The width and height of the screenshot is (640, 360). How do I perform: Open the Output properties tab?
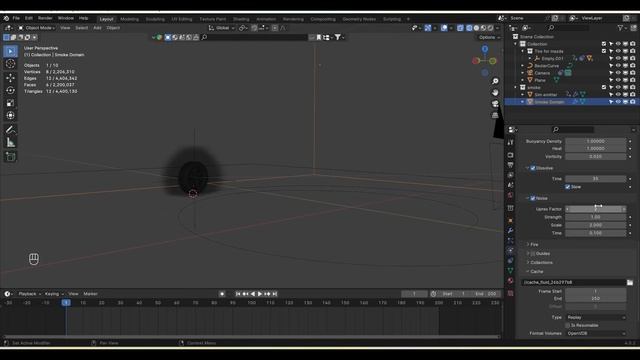tap(510, 165)
